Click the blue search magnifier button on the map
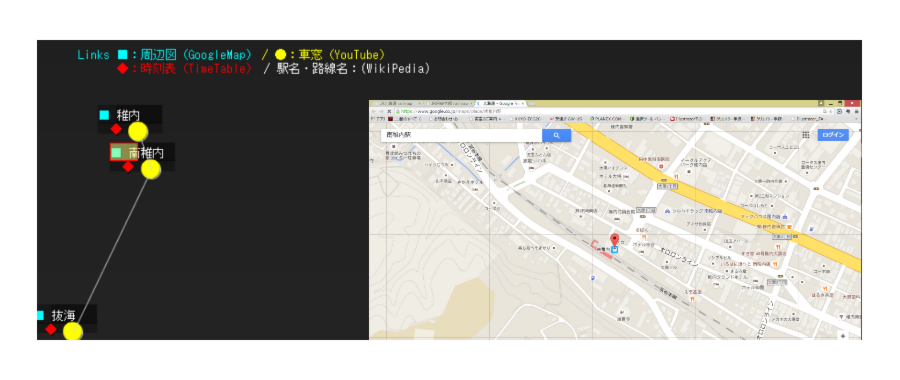This screenshot has height=380, width=900. click(556, 135)
